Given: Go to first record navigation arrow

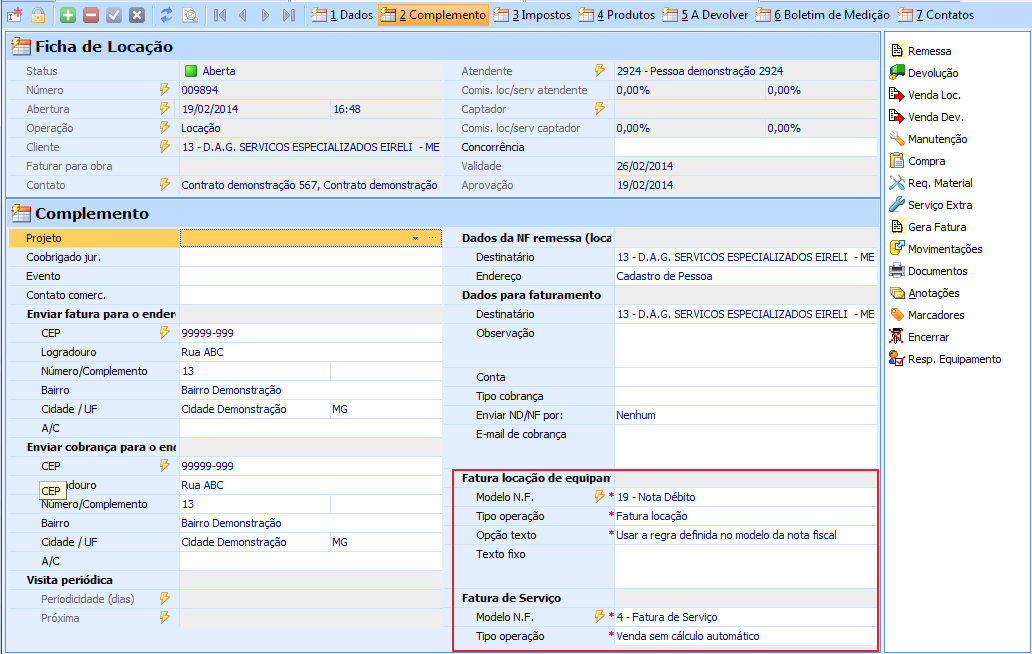Looking at the screenshot, I should [x=220, y=14].
